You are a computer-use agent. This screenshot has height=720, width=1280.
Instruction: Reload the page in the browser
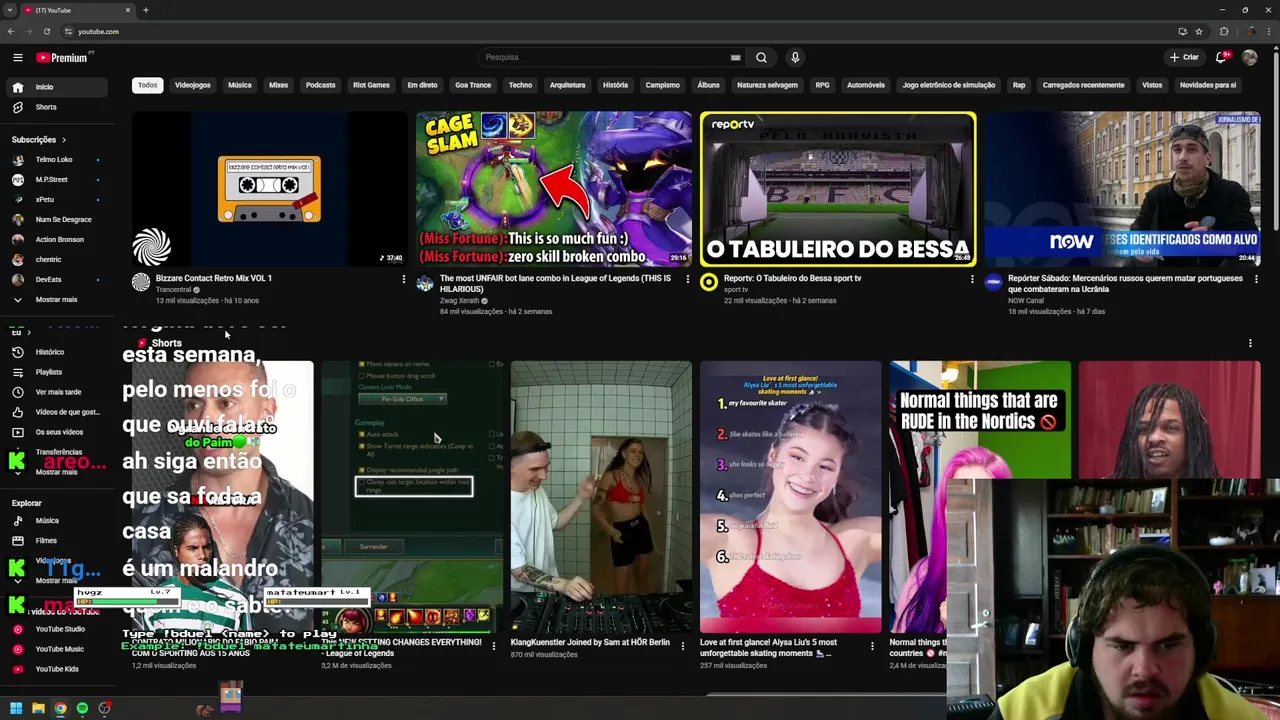click(x=46, y=32)
